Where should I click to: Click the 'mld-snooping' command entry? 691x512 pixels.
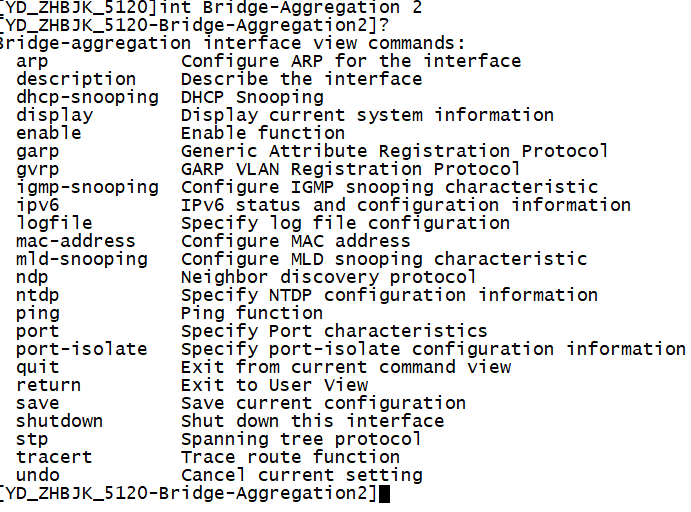(x=82, y=259)
